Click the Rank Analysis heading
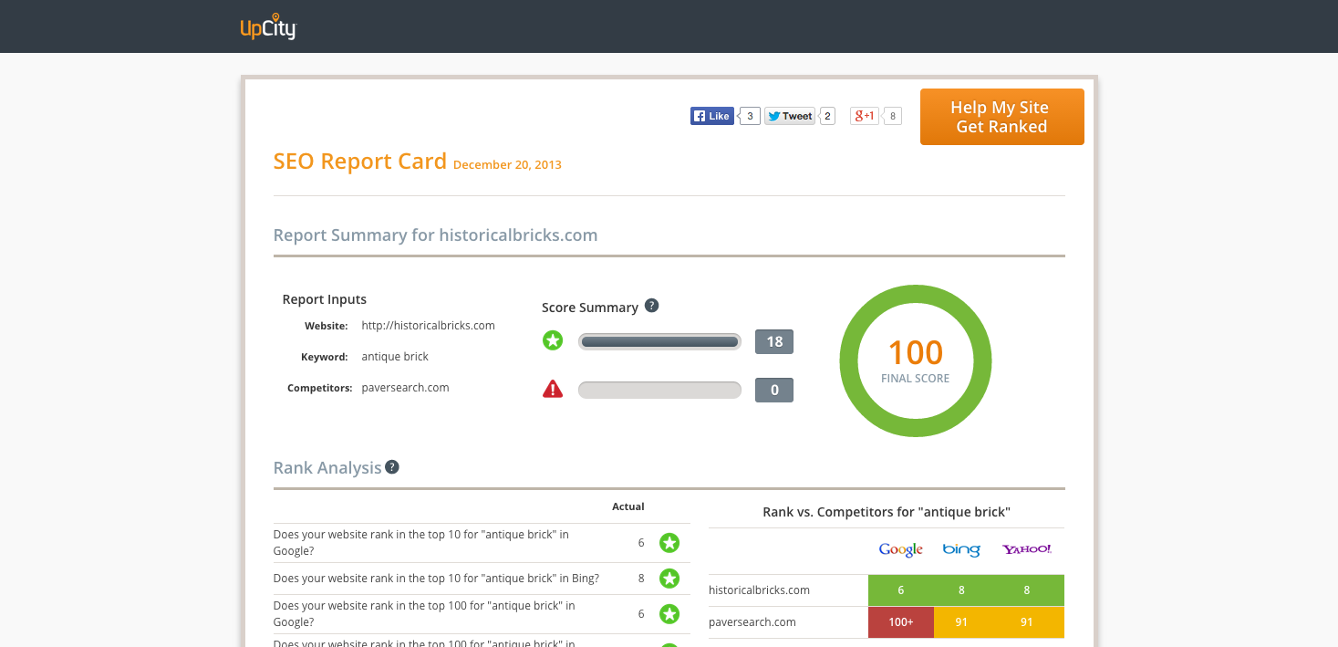Image resolution: width=1338 pixels, height=647 pixels. pyautogui.click(x=327, y=467)
